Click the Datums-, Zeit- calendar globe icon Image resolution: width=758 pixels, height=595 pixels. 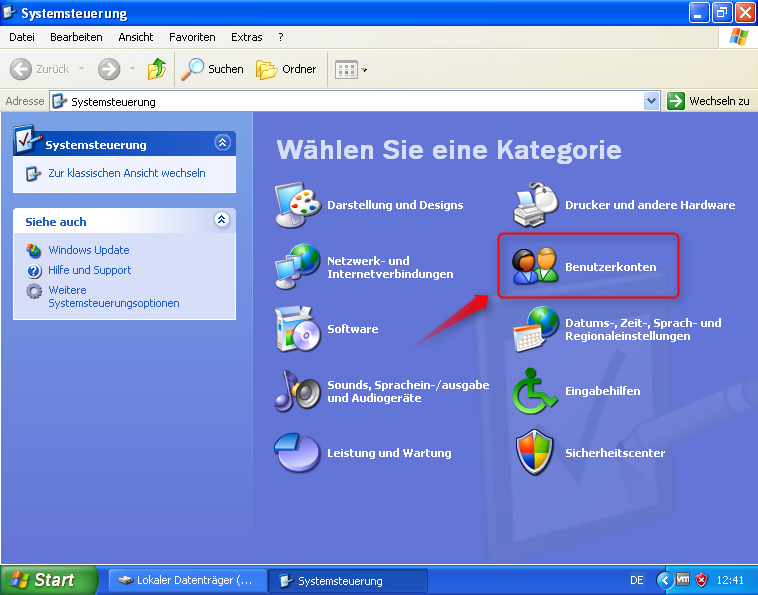point(536,329)
